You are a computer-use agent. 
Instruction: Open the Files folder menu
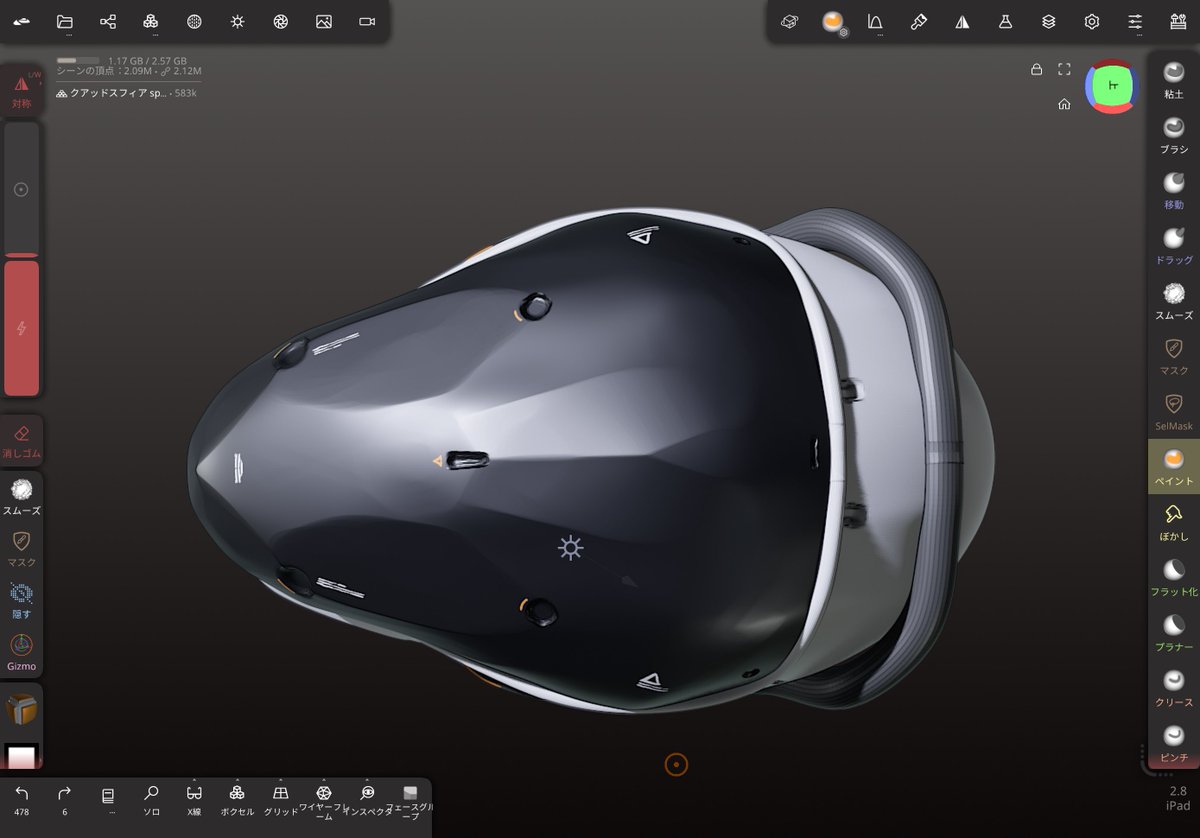(65, 21)
